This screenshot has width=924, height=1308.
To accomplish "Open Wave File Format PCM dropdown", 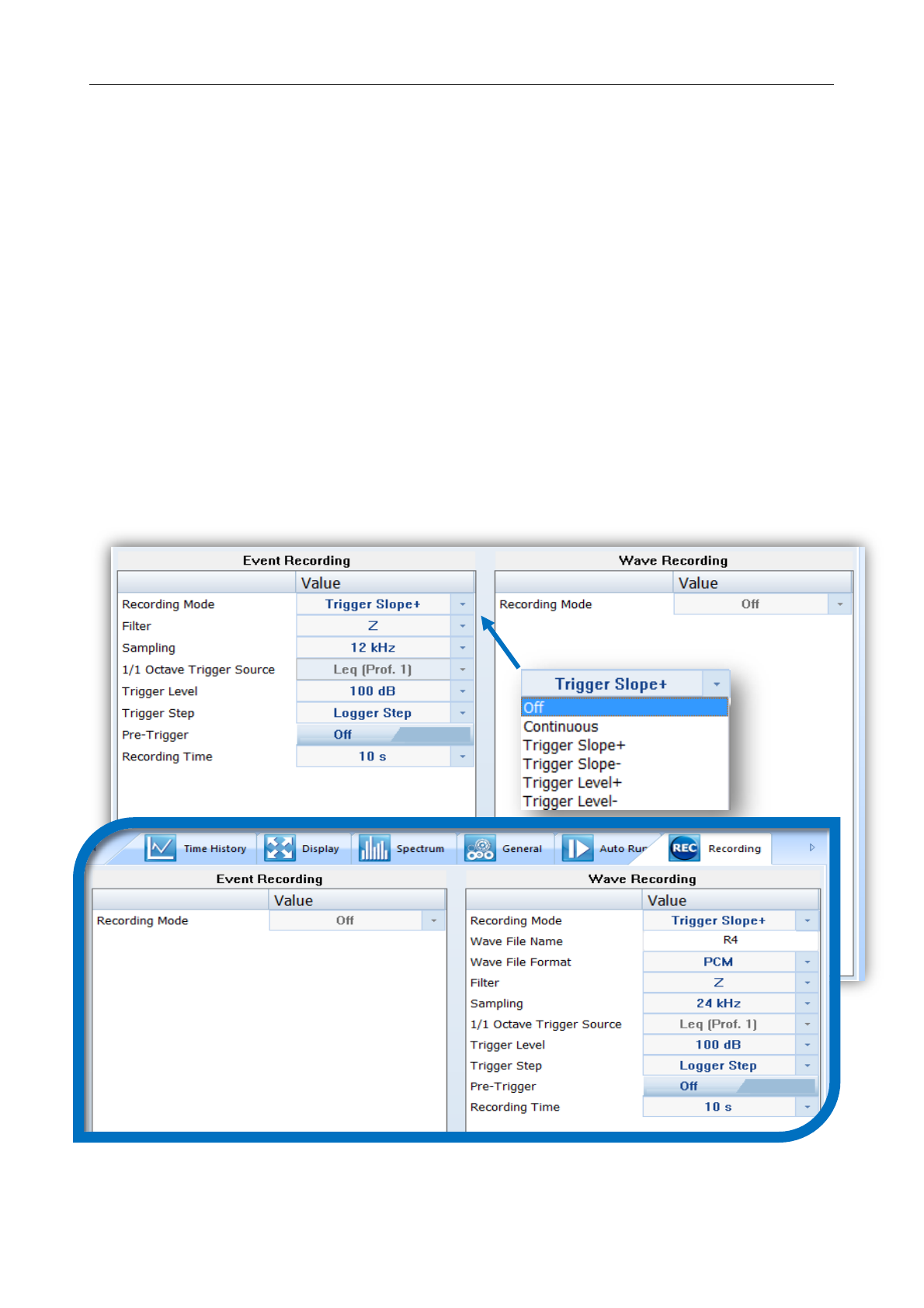I will [808, 962].
